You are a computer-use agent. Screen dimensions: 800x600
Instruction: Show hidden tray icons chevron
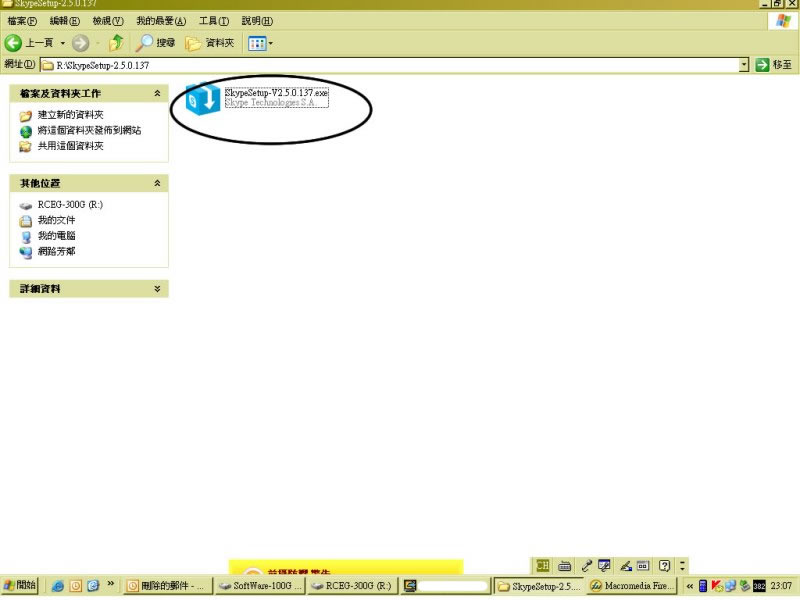690,586
